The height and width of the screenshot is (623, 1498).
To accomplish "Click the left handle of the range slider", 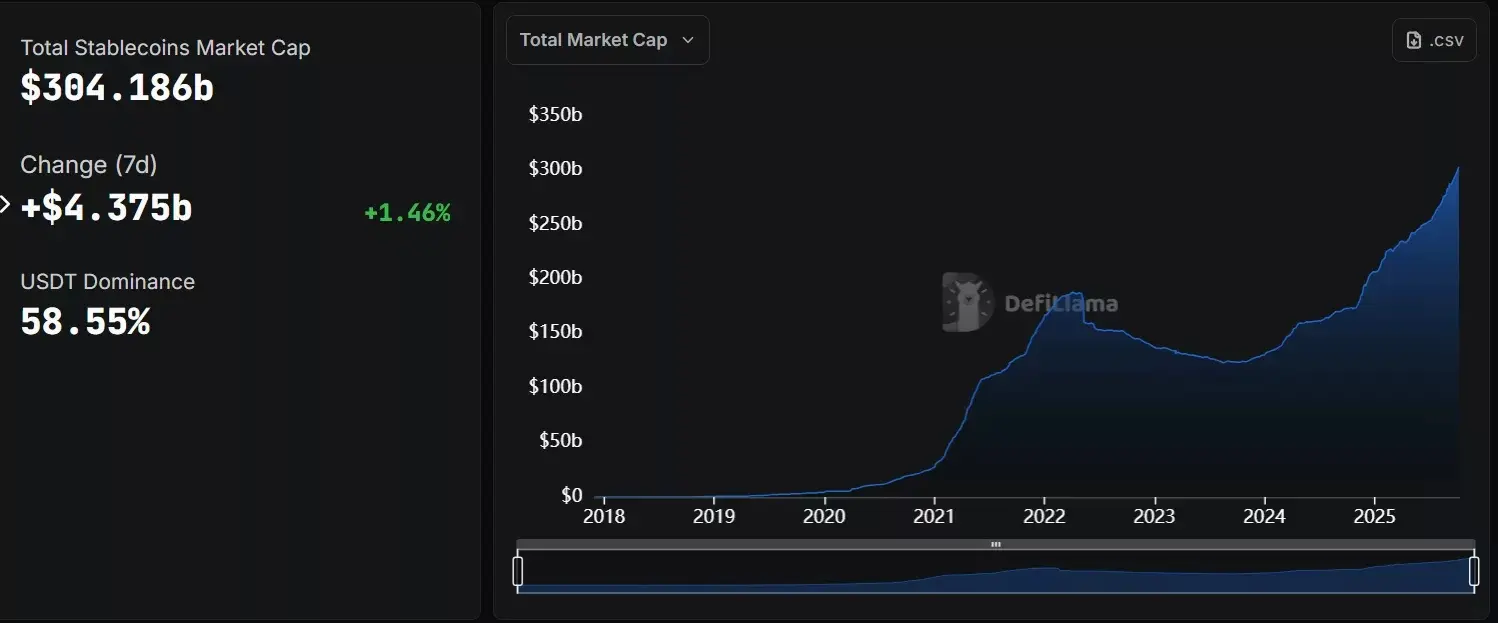I will coord(518,571).
